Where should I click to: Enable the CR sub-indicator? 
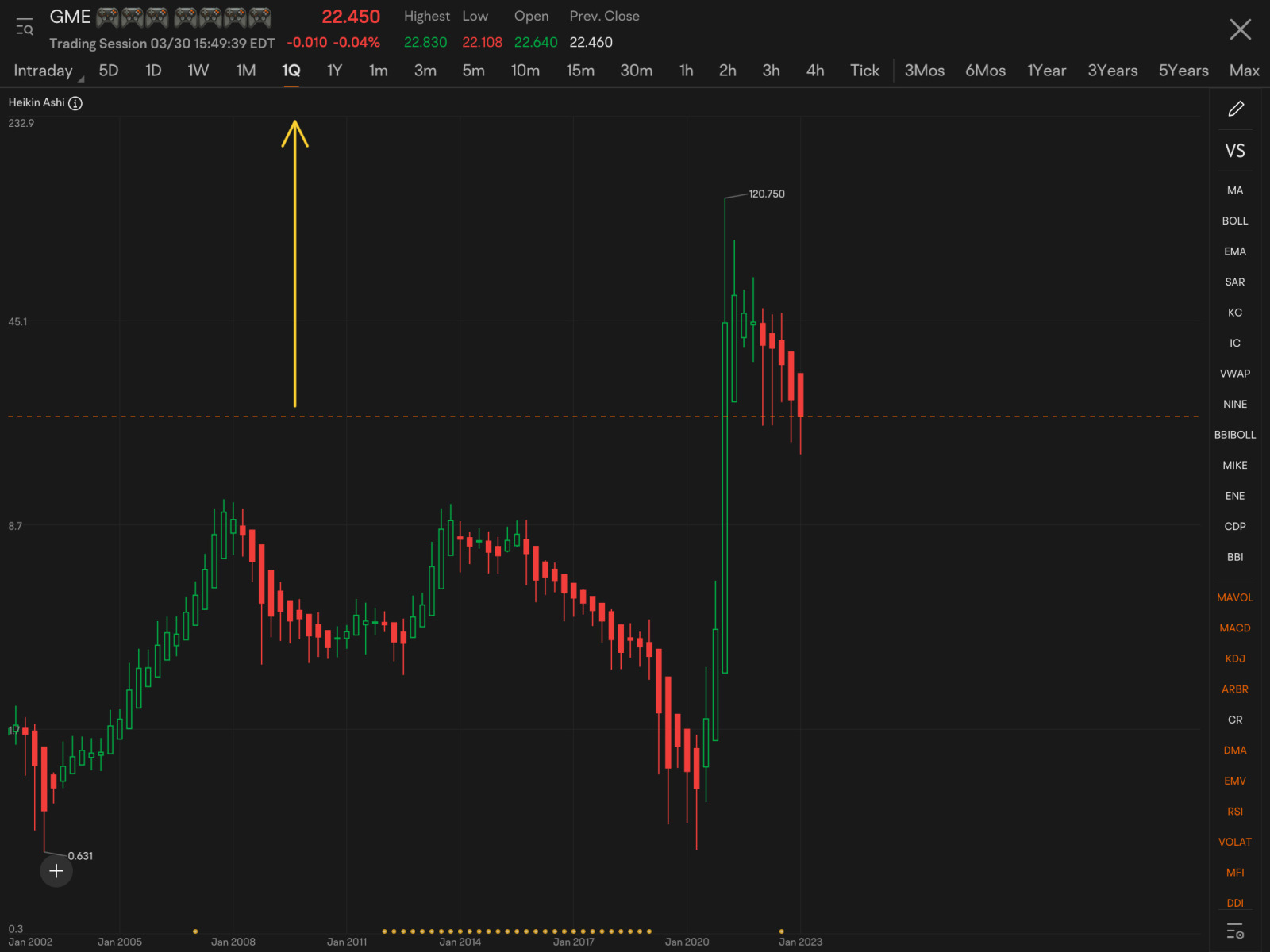(1235, 720)
